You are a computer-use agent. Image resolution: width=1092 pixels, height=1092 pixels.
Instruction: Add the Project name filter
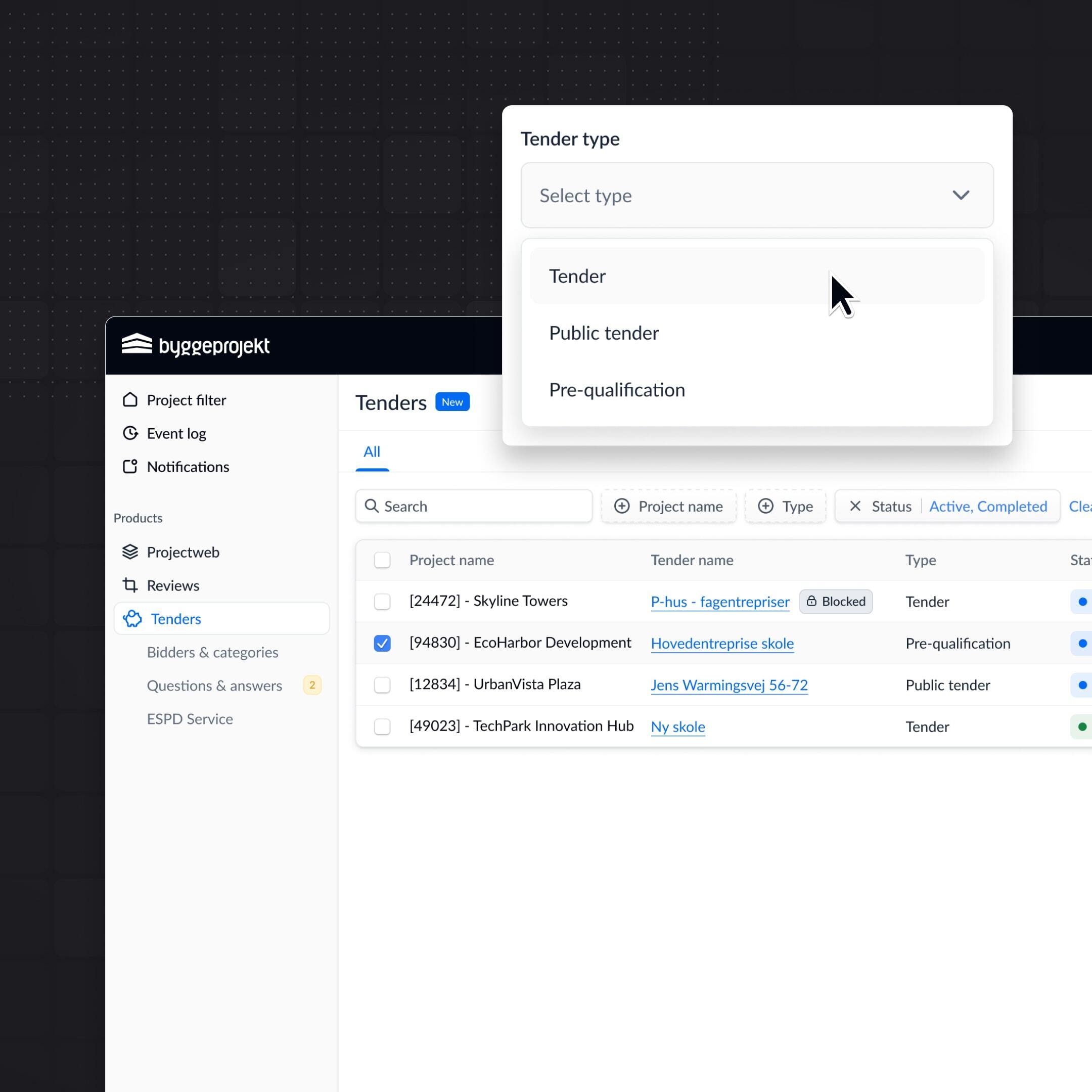coord(668,506)
